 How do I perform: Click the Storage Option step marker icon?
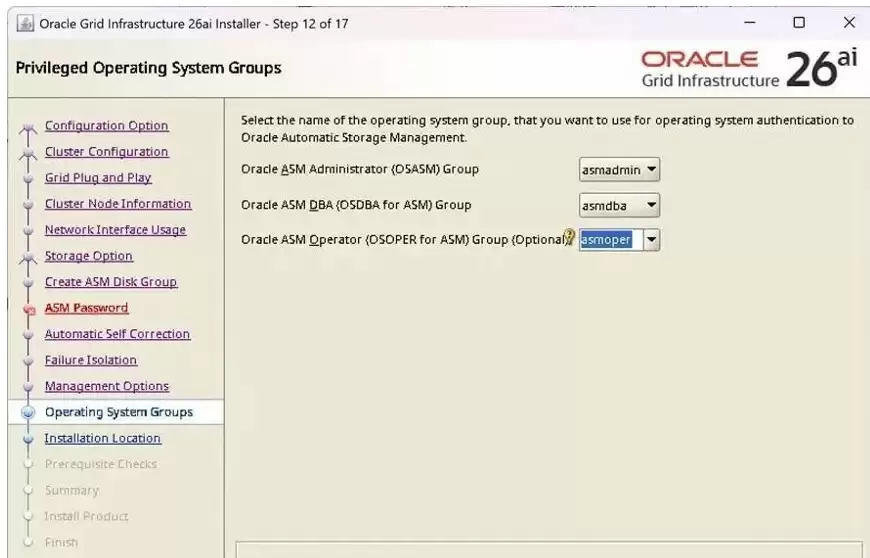(x=28, y=258)
